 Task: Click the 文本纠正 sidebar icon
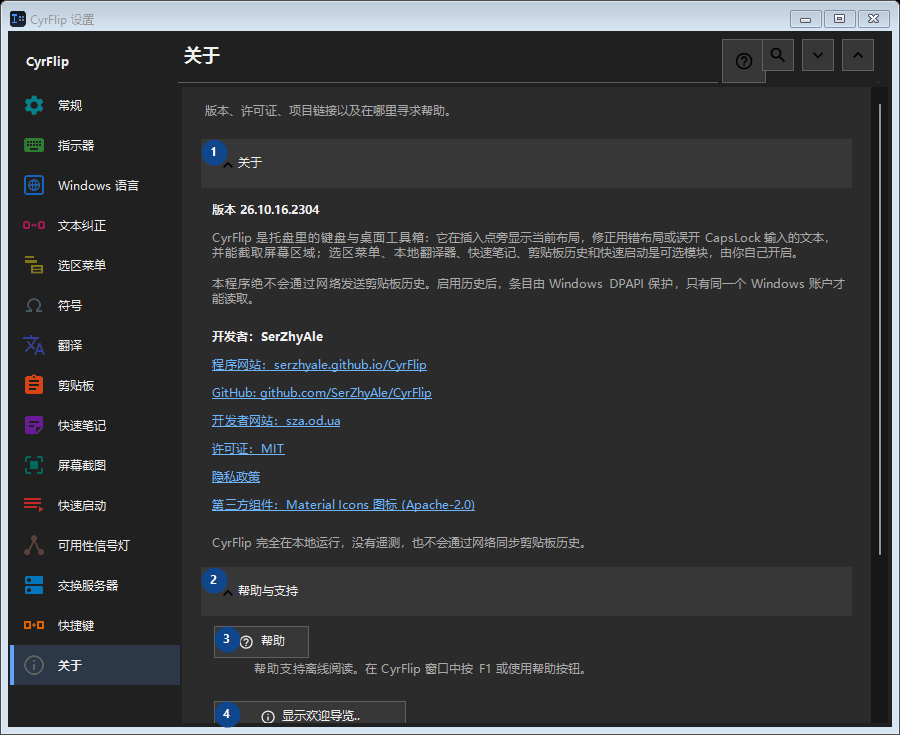(34, 225)
